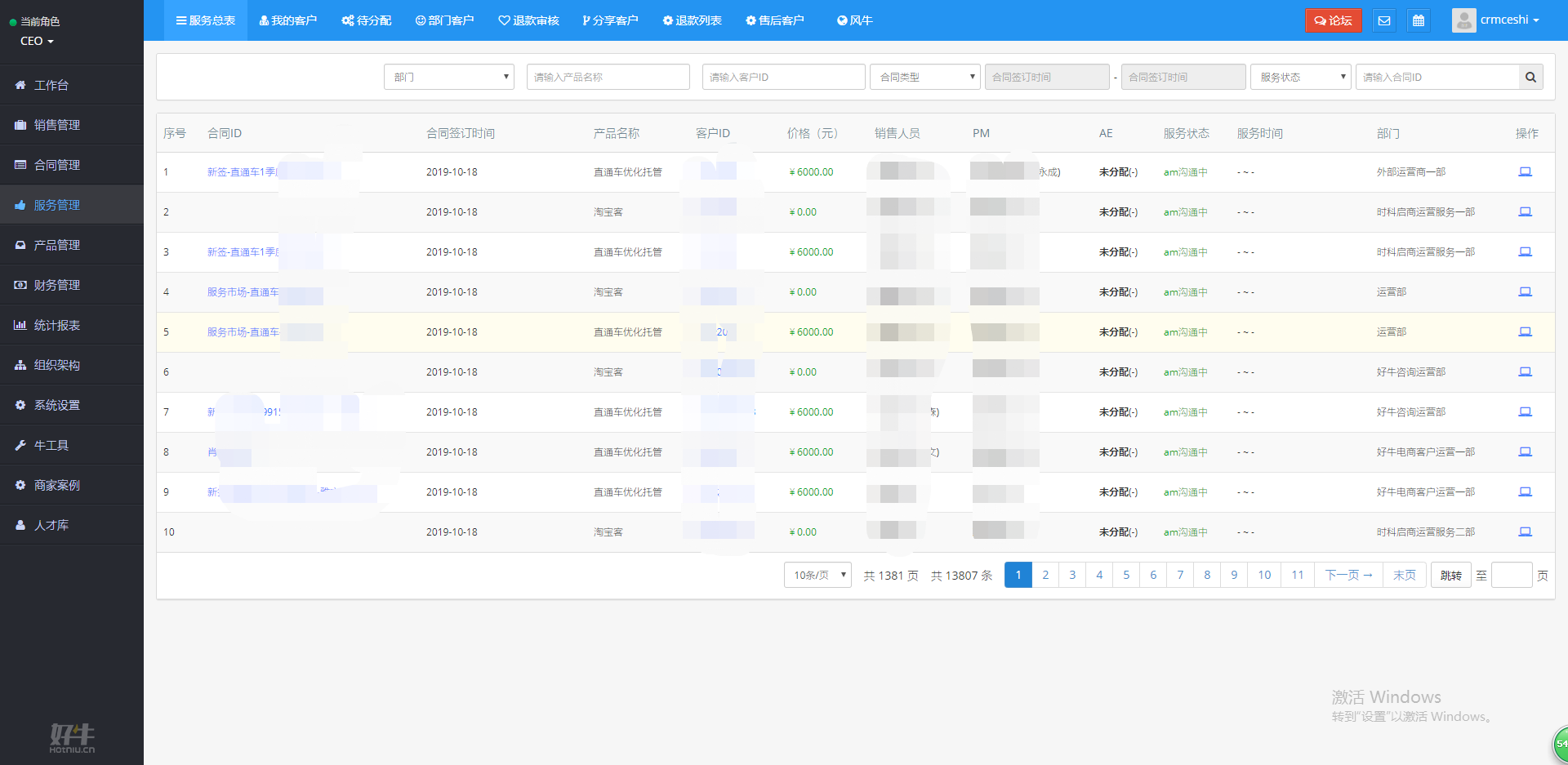1568x765 pixels.
Task: Open 系统设置 in the sidebar
Action: point(72,405)
